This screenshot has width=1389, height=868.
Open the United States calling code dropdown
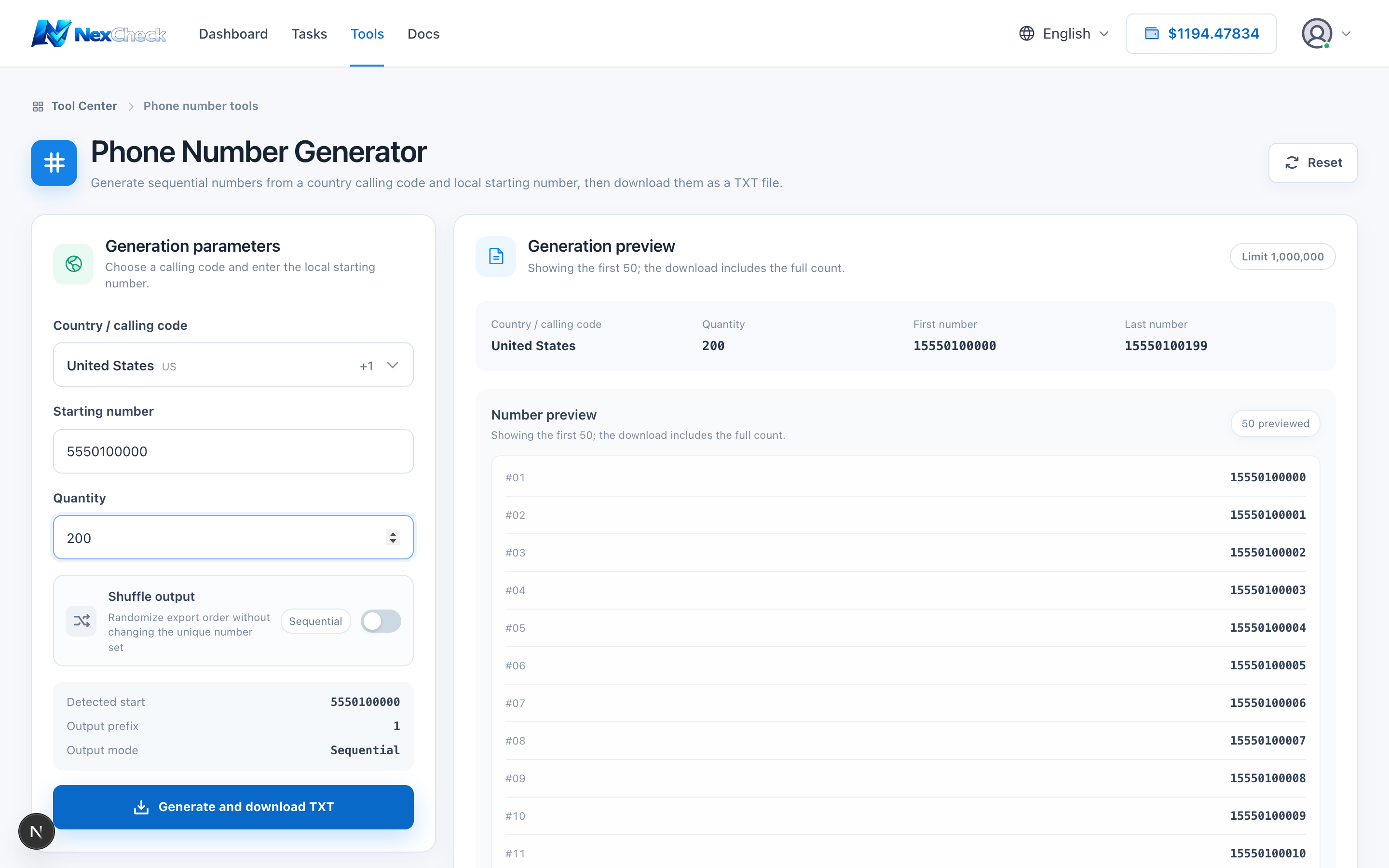233,365
